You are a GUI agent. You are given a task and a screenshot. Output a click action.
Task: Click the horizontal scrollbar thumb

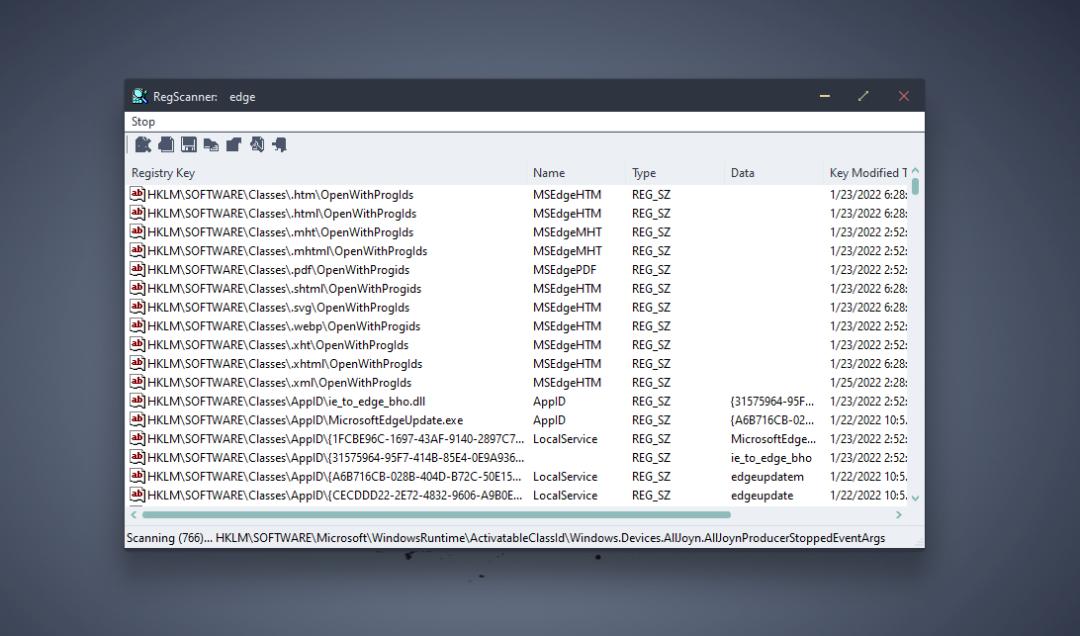[436, 515]
